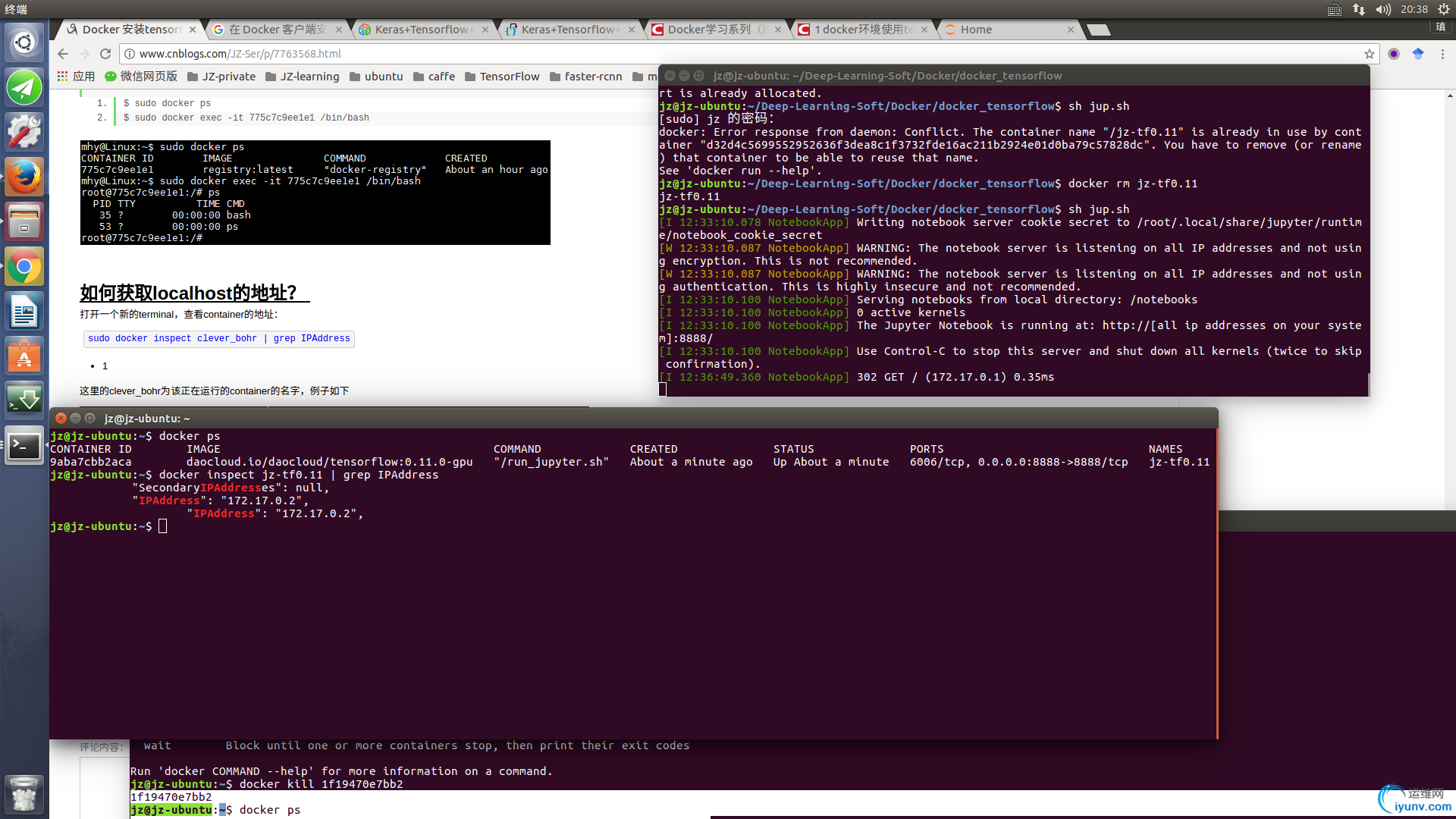Click the docker rm jz-tf0.11 command line
Screen dimensions: 1456x819
click(x=928, y=184)
